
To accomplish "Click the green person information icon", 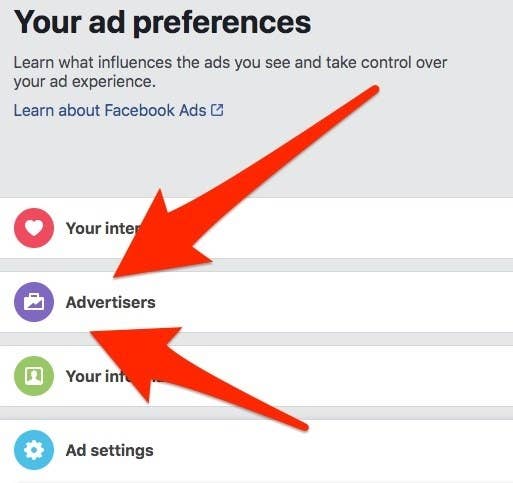I will [x=34, y=376].
